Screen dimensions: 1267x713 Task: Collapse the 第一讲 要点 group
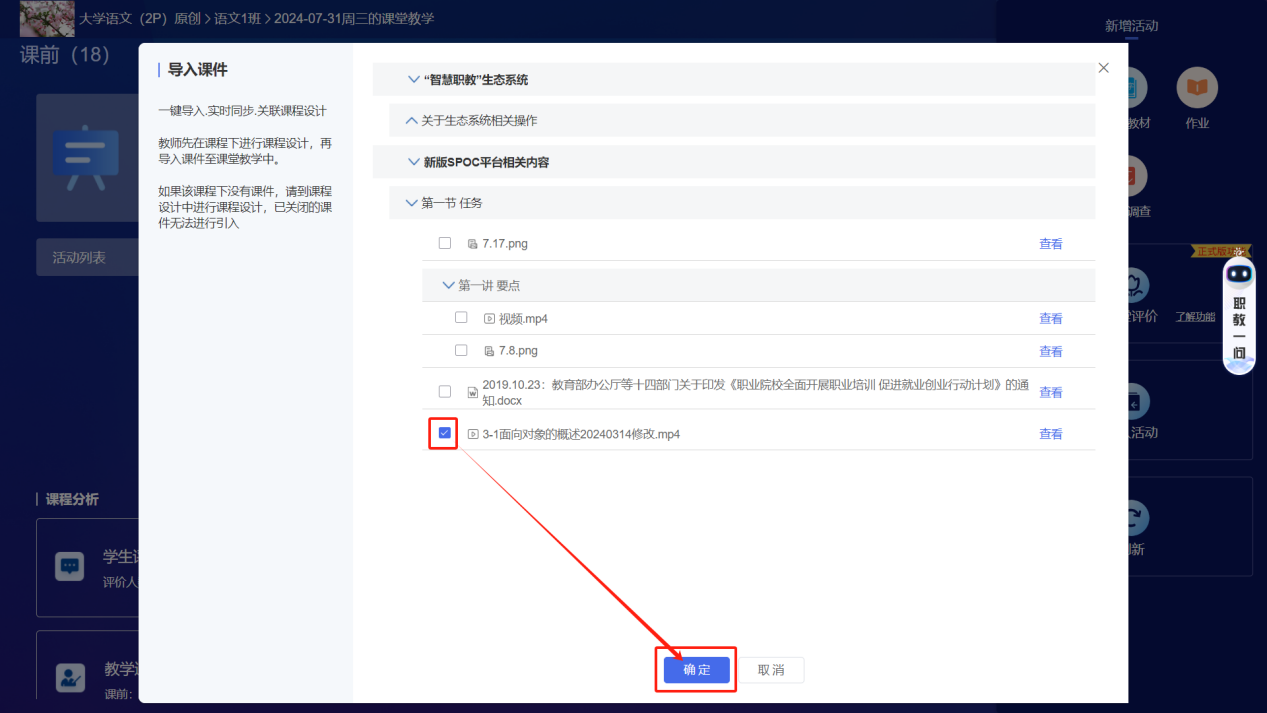pos(448,286)
